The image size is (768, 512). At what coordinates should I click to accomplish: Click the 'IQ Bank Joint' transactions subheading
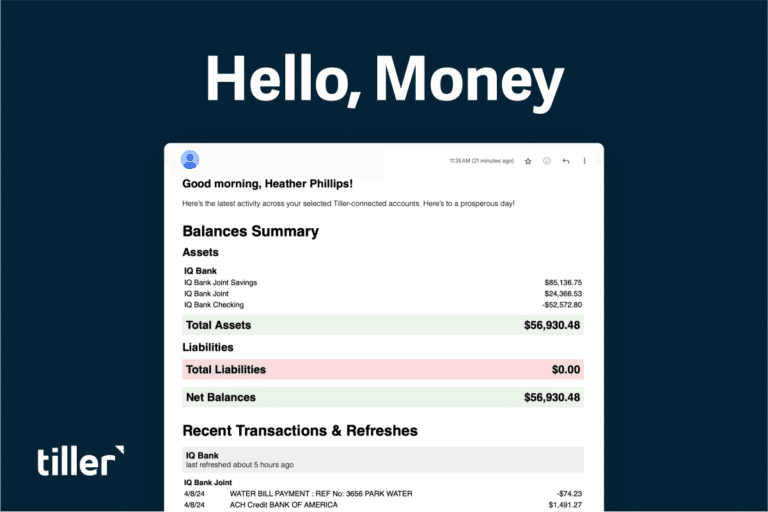pos(208,483)
